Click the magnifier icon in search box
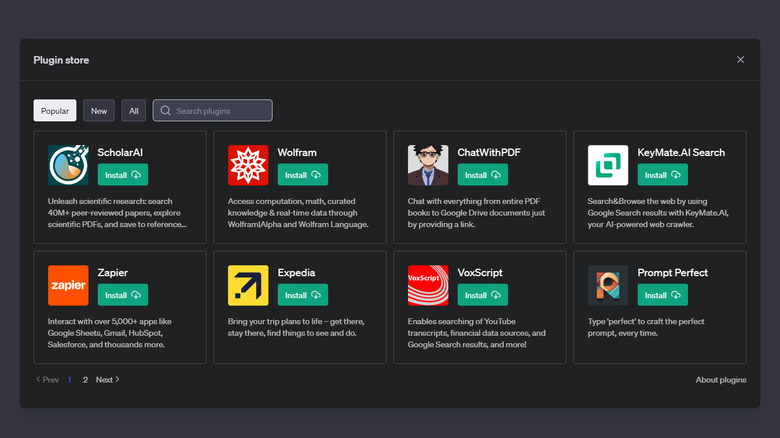This screenshot has width=780, height=438. point(165,110)
